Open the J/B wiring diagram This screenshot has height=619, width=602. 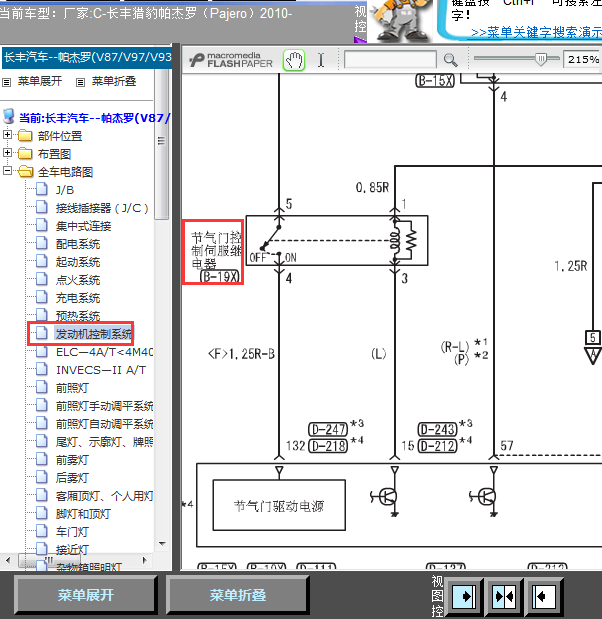coord(65,190)
